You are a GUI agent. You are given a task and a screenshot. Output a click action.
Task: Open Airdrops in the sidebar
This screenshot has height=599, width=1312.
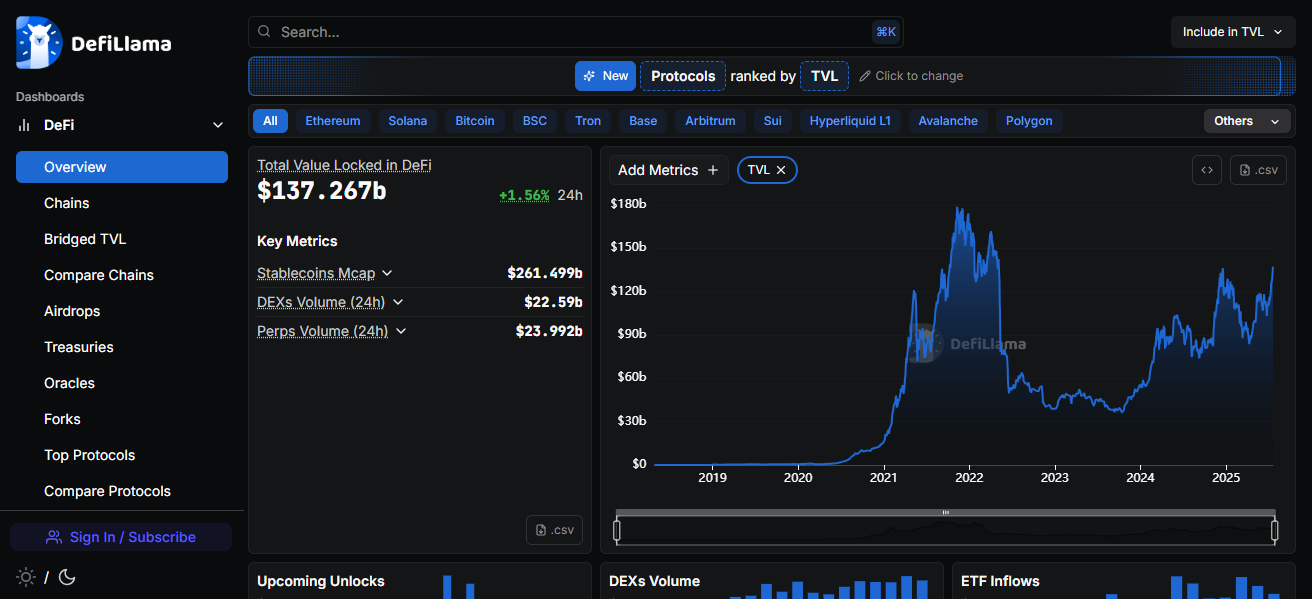(x=122, y=311)
